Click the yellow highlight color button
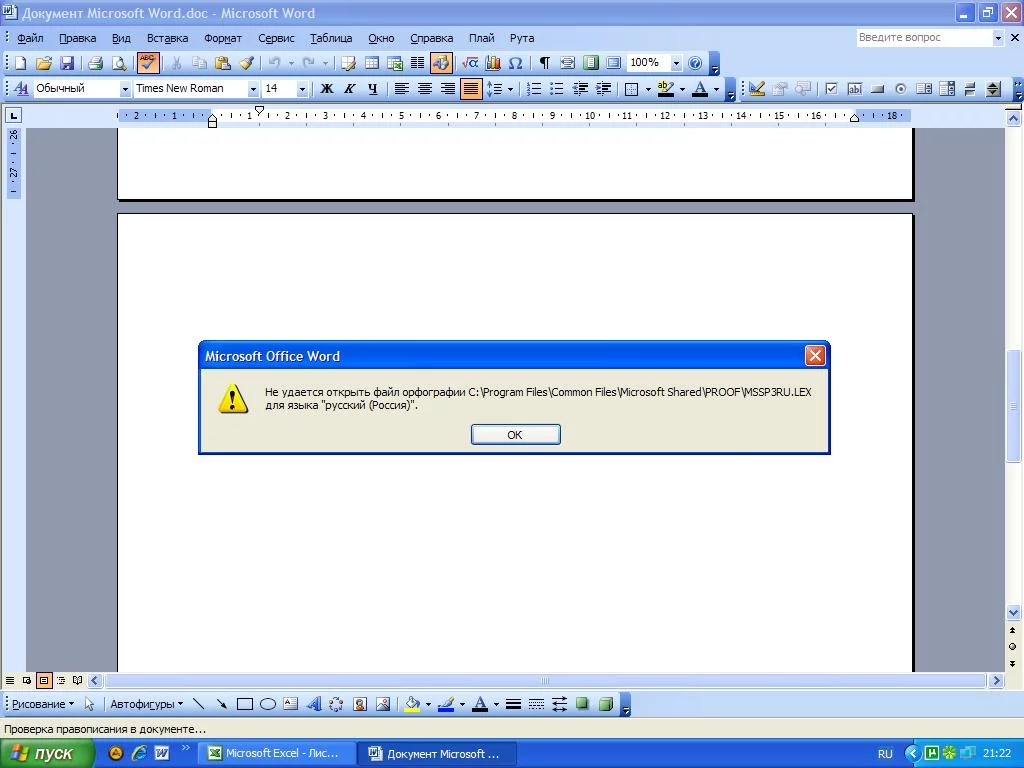The height and width of the screenshot is (768, 1024). pyautogui.click(x=665, y=89)
